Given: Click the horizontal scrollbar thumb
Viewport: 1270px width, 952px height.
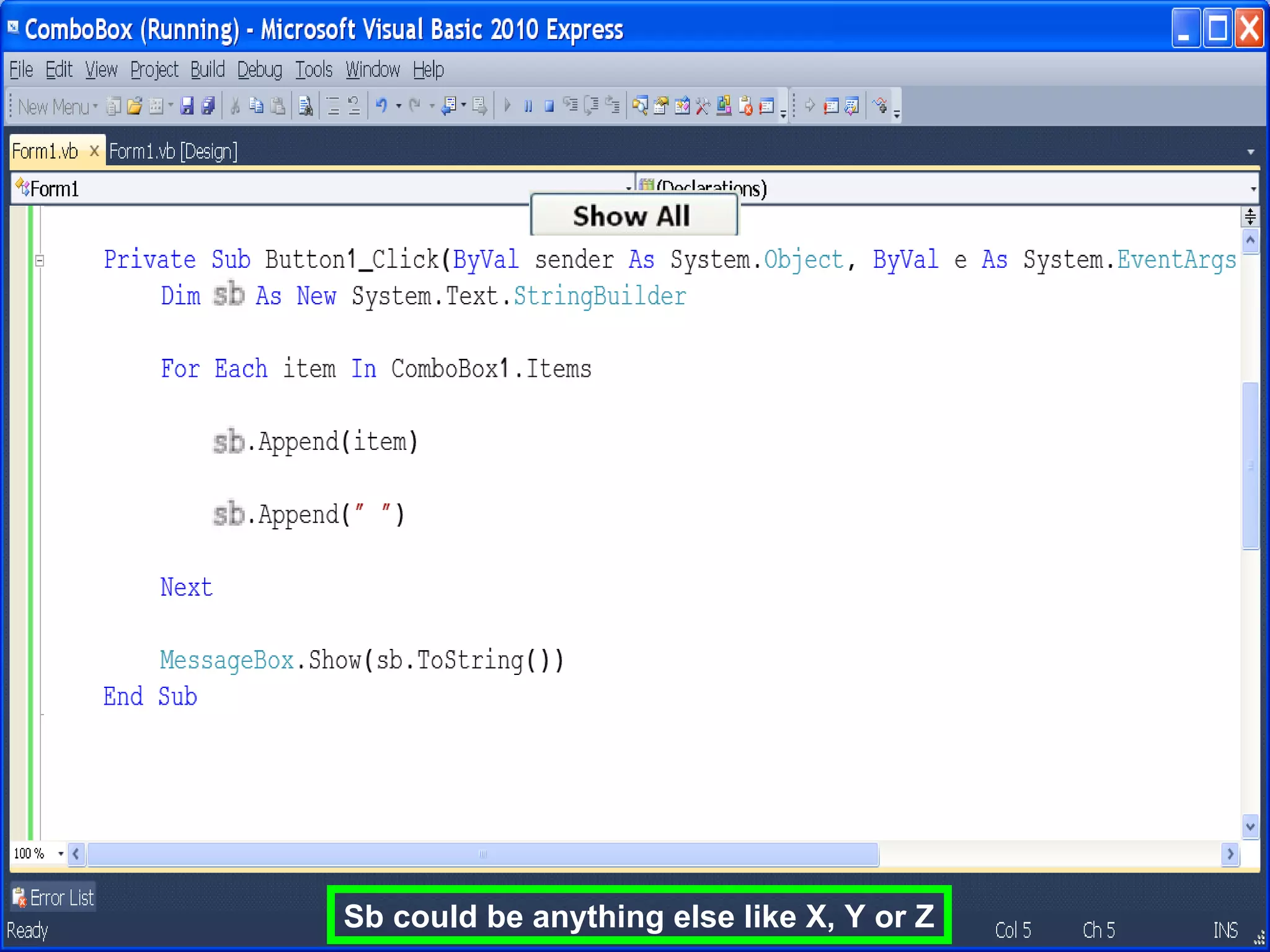Looking at the screenshot, I should (x=482, y=854).
